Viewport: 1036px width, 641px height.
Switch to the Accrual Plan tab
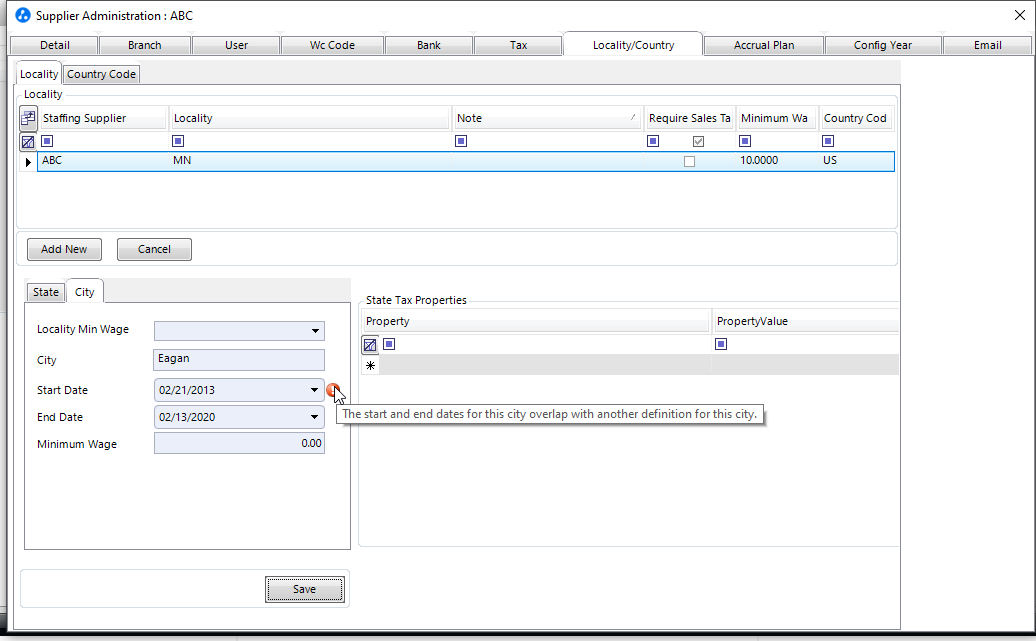[764, 45]
